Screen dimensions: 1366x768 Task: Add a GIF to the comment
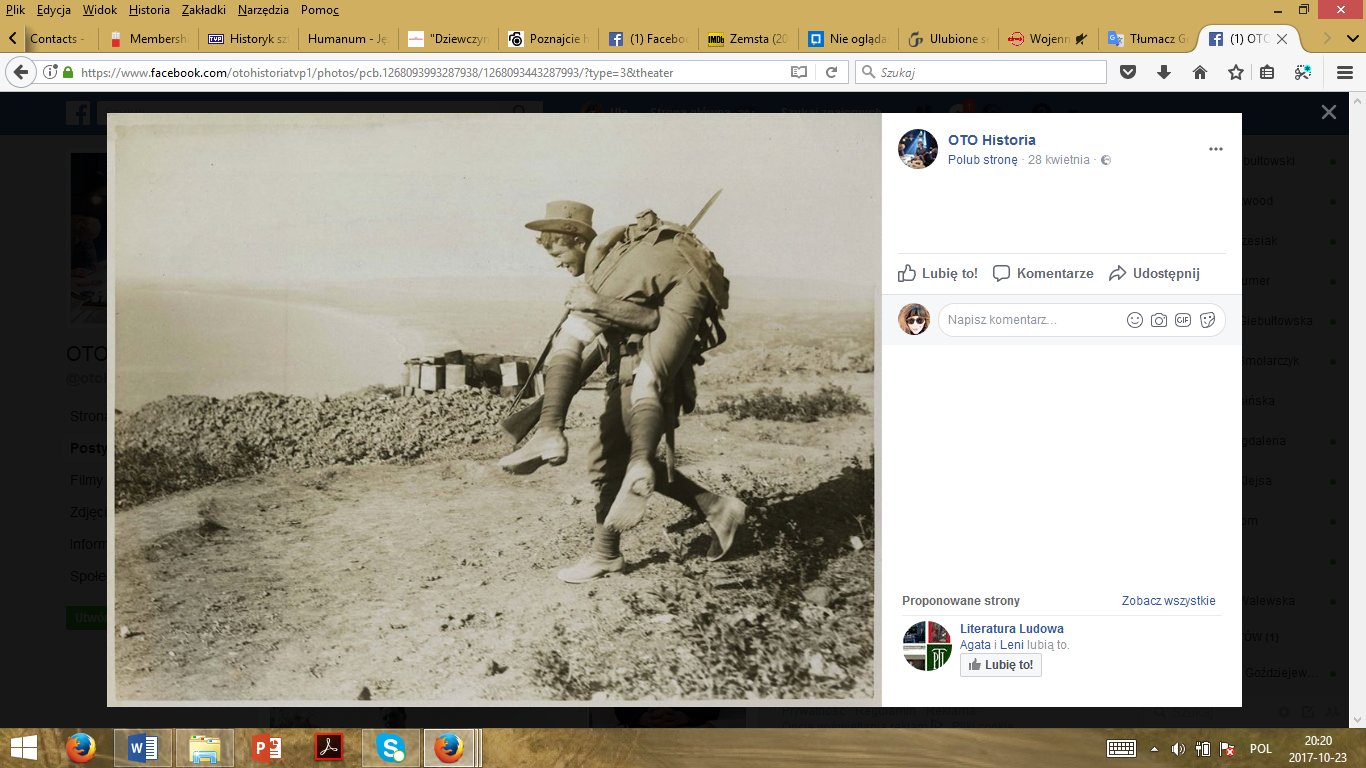[x=1183, y=320]
